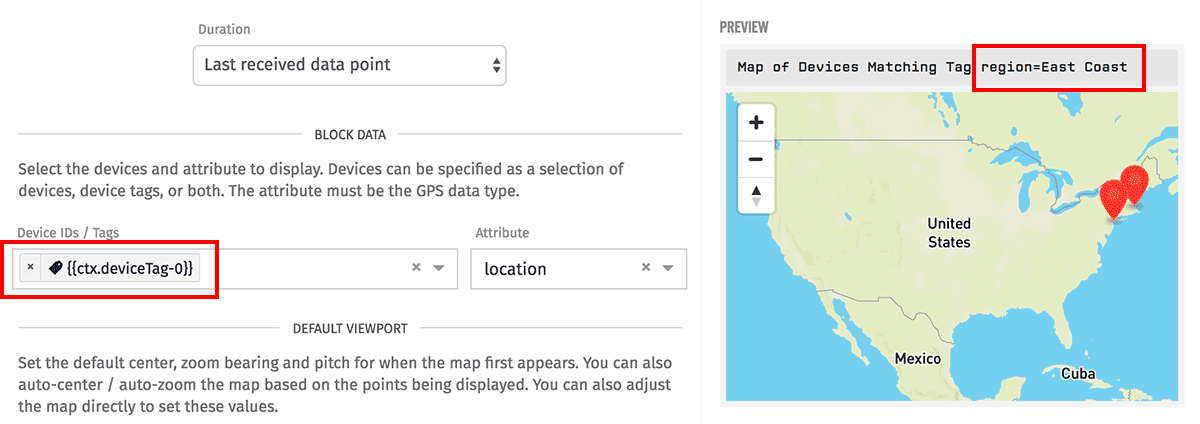
Task: Click the tag icon in the device chip
Action: point(55,268)
